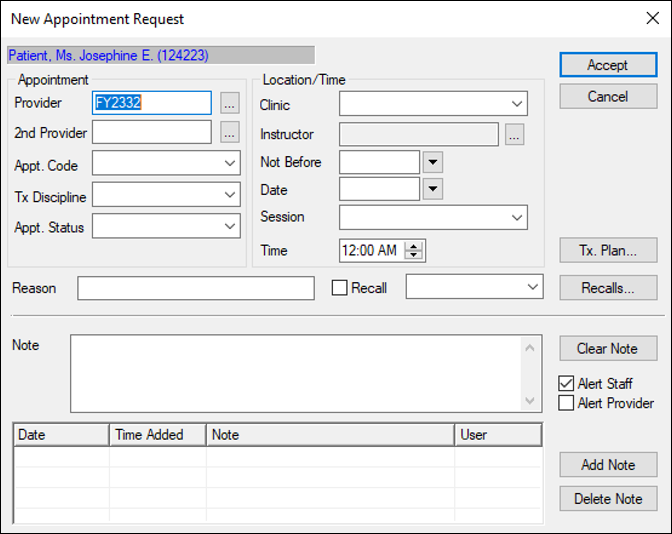Click inside the Reason text field
672x534 pixels.
(195, 288)
